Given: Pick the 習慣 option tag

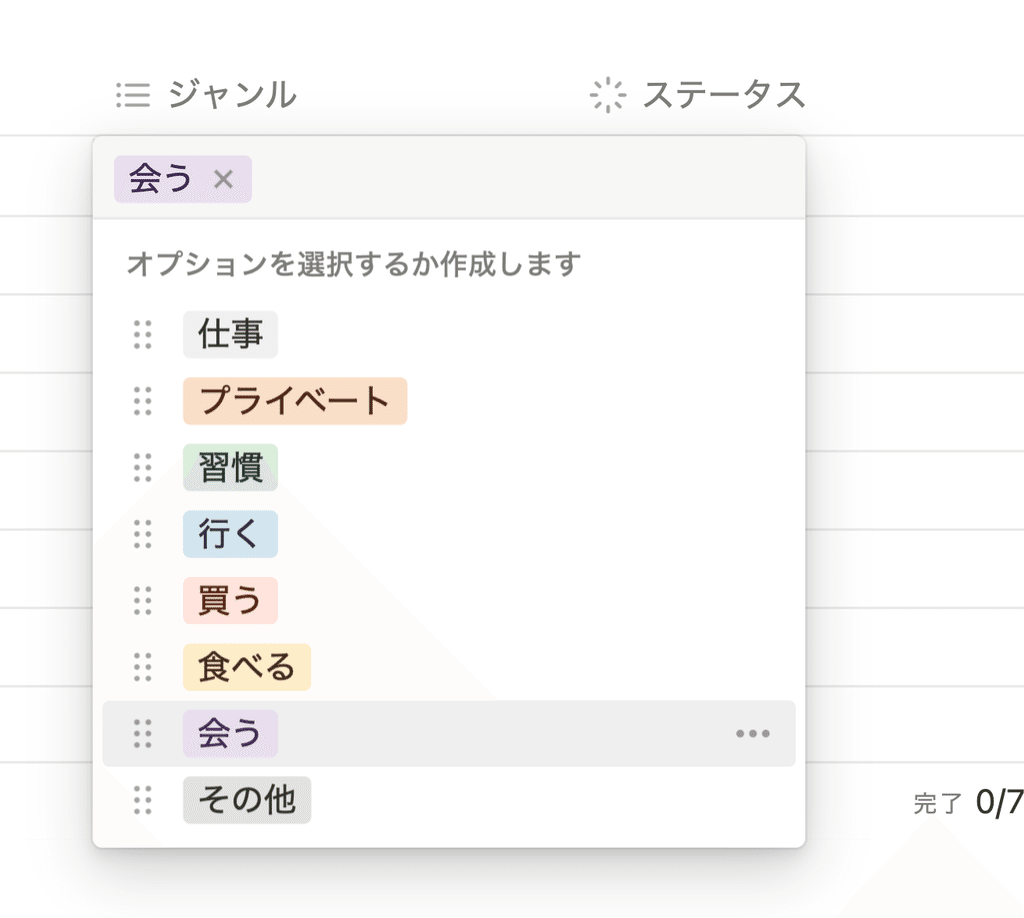Looking at the screenshot, I should pyautogui.click(x=231, y=467).
